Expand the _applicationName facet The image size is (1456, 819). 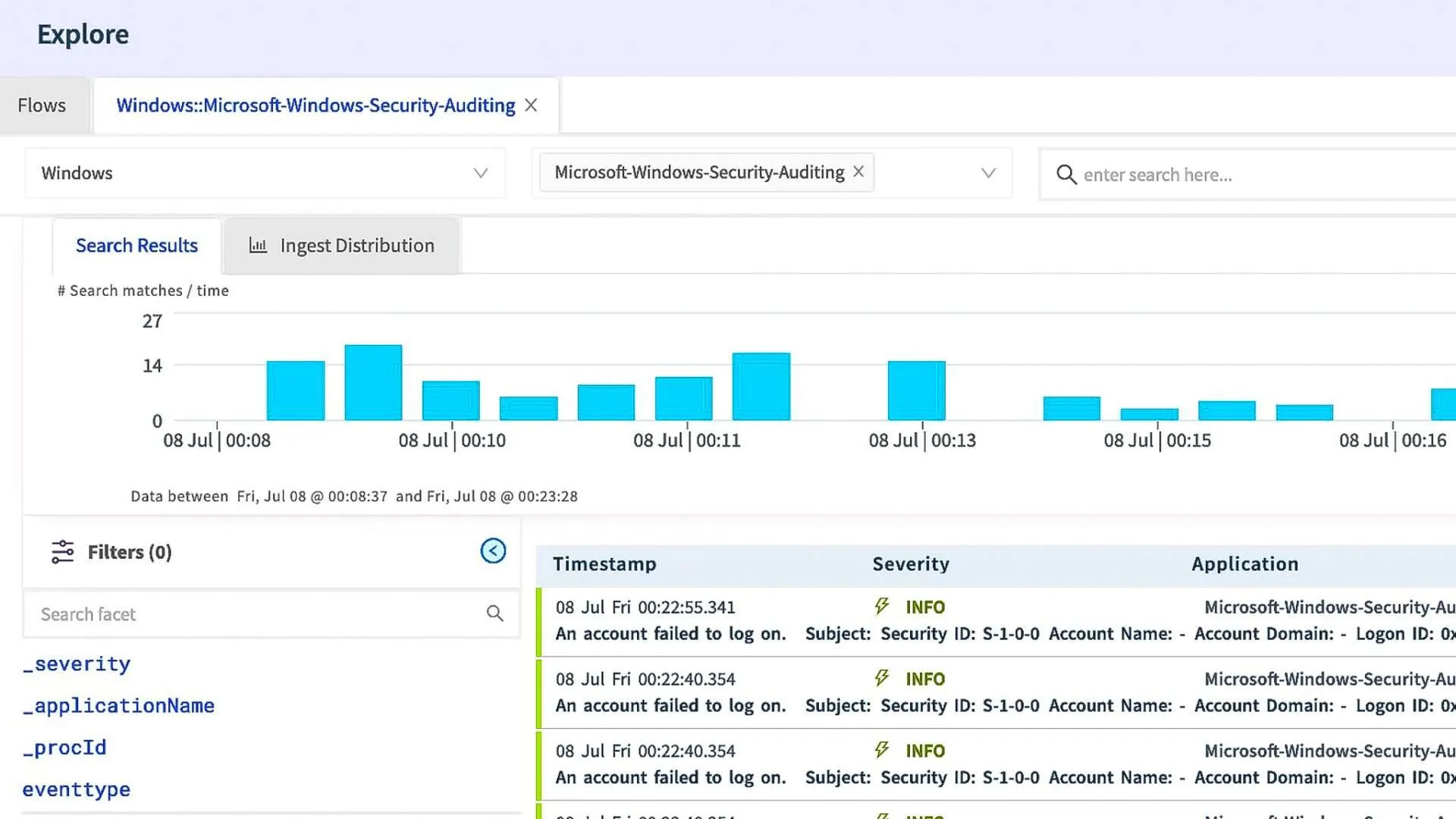click(118, 706)
